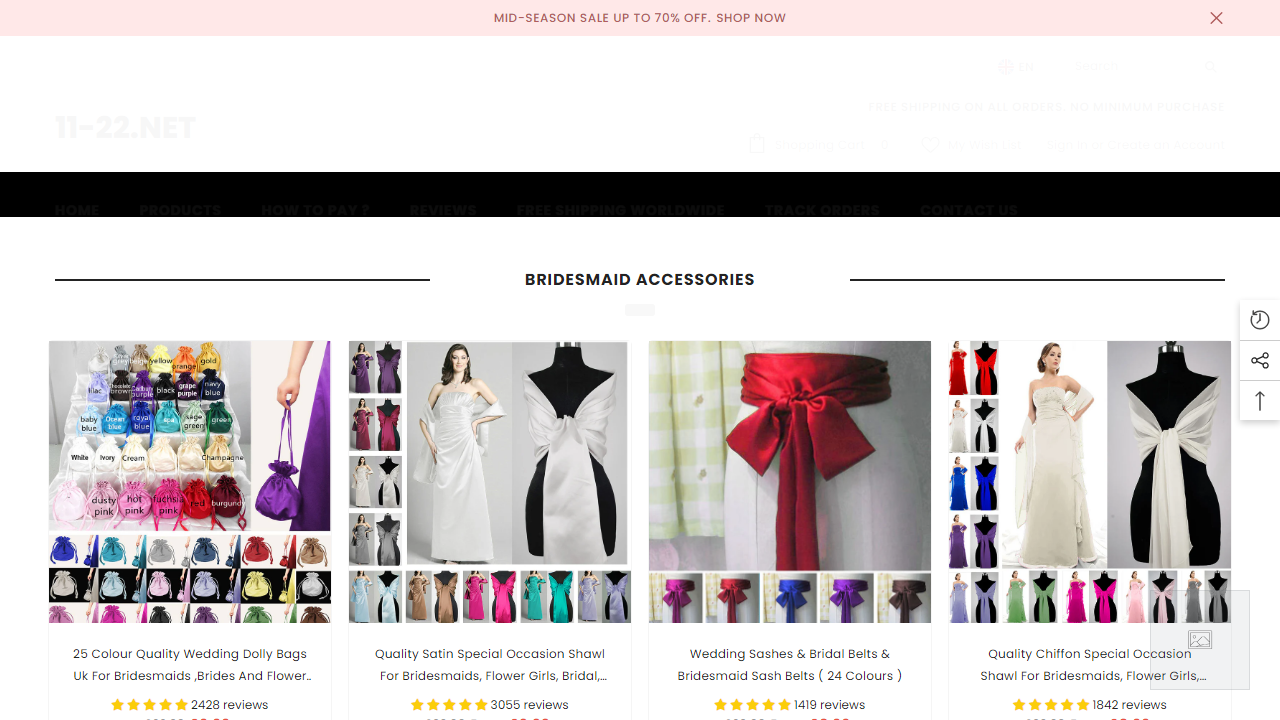Open the social share sidebar icon

(x=1260, y=360)
